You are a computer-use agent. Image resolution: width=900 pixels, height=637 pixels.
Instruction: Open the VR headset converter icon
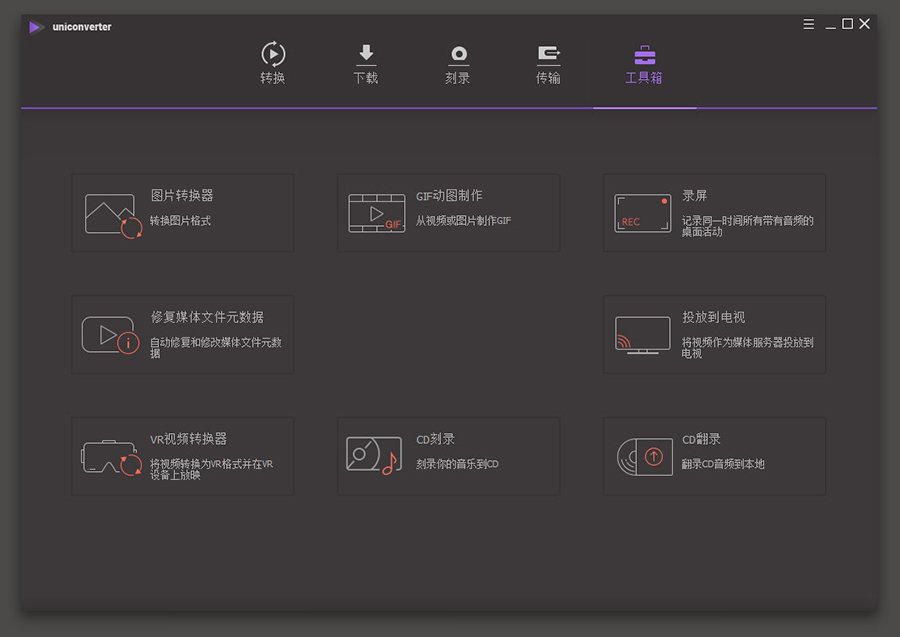point(111,458)
